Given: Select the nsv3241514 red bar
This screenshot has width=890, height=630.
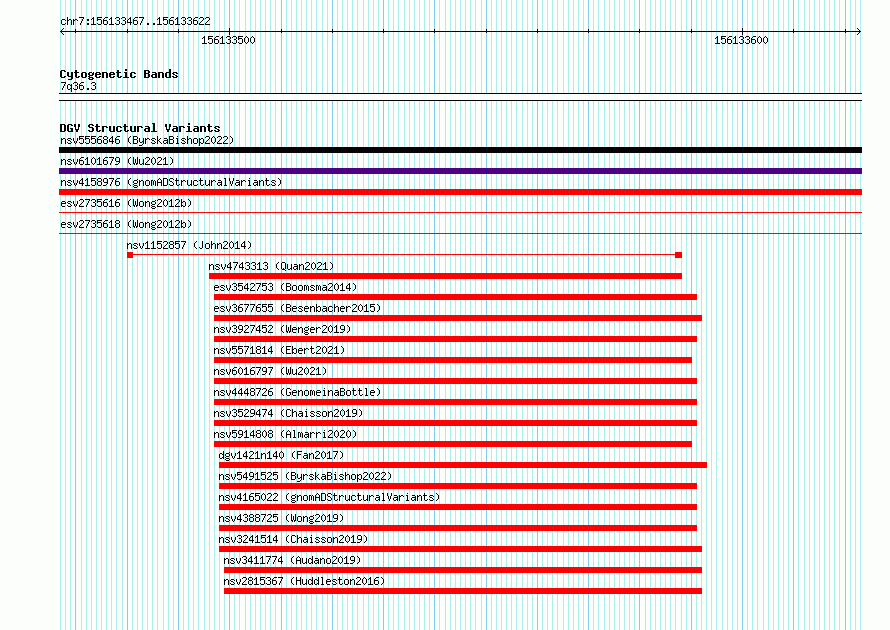Looking at the screenshot, I should click(460, 549).
